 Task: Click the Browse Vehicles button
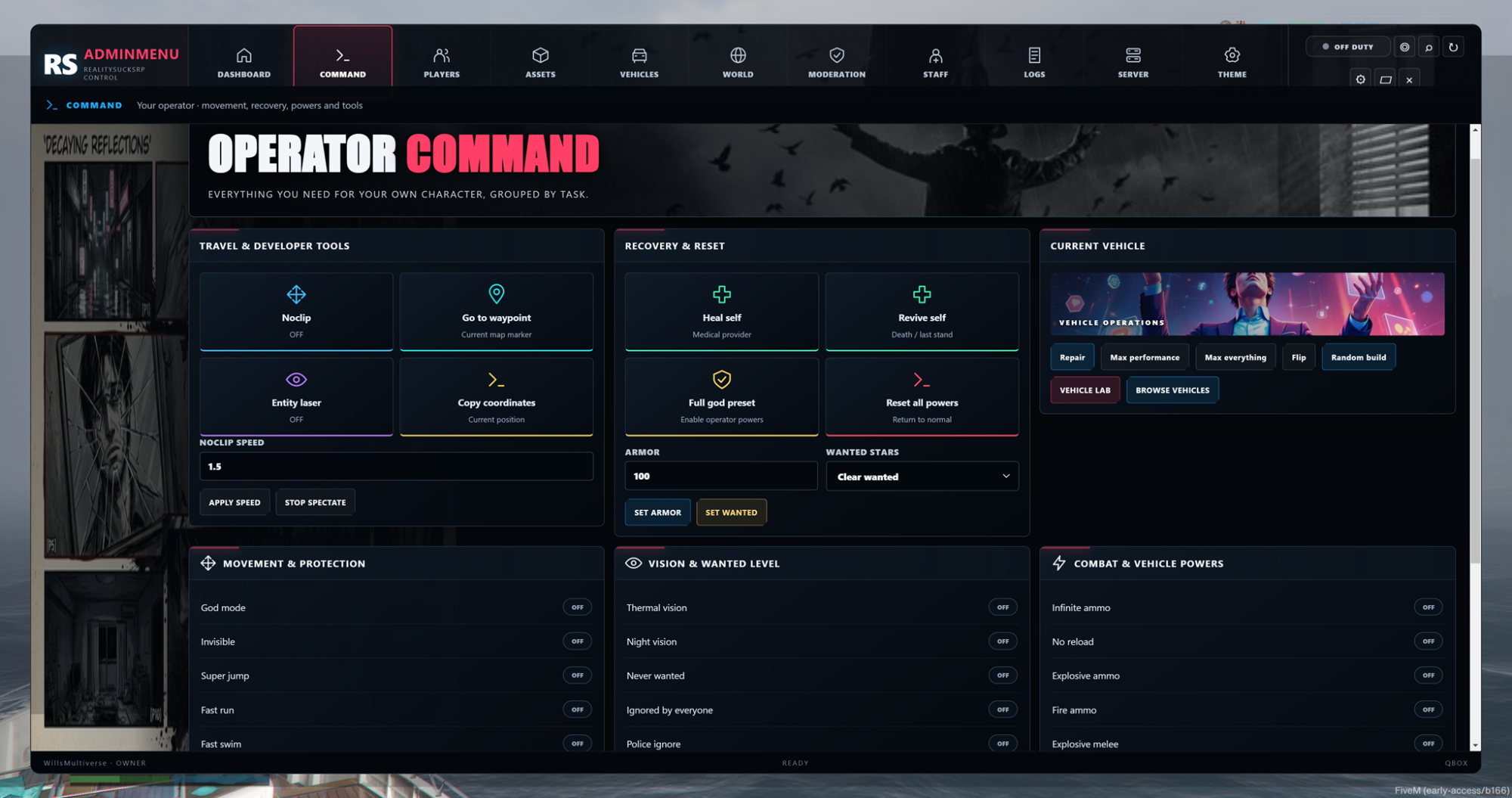click(x=1173, y=390)
